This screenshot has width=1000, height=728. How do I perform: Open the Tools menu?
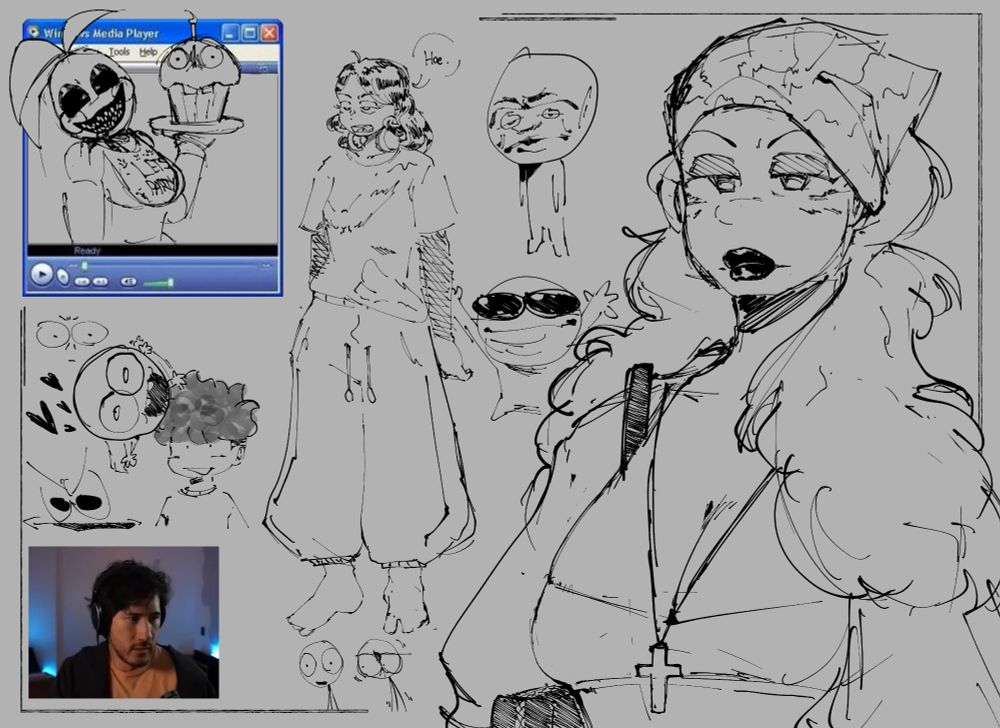tap(119, 52)
